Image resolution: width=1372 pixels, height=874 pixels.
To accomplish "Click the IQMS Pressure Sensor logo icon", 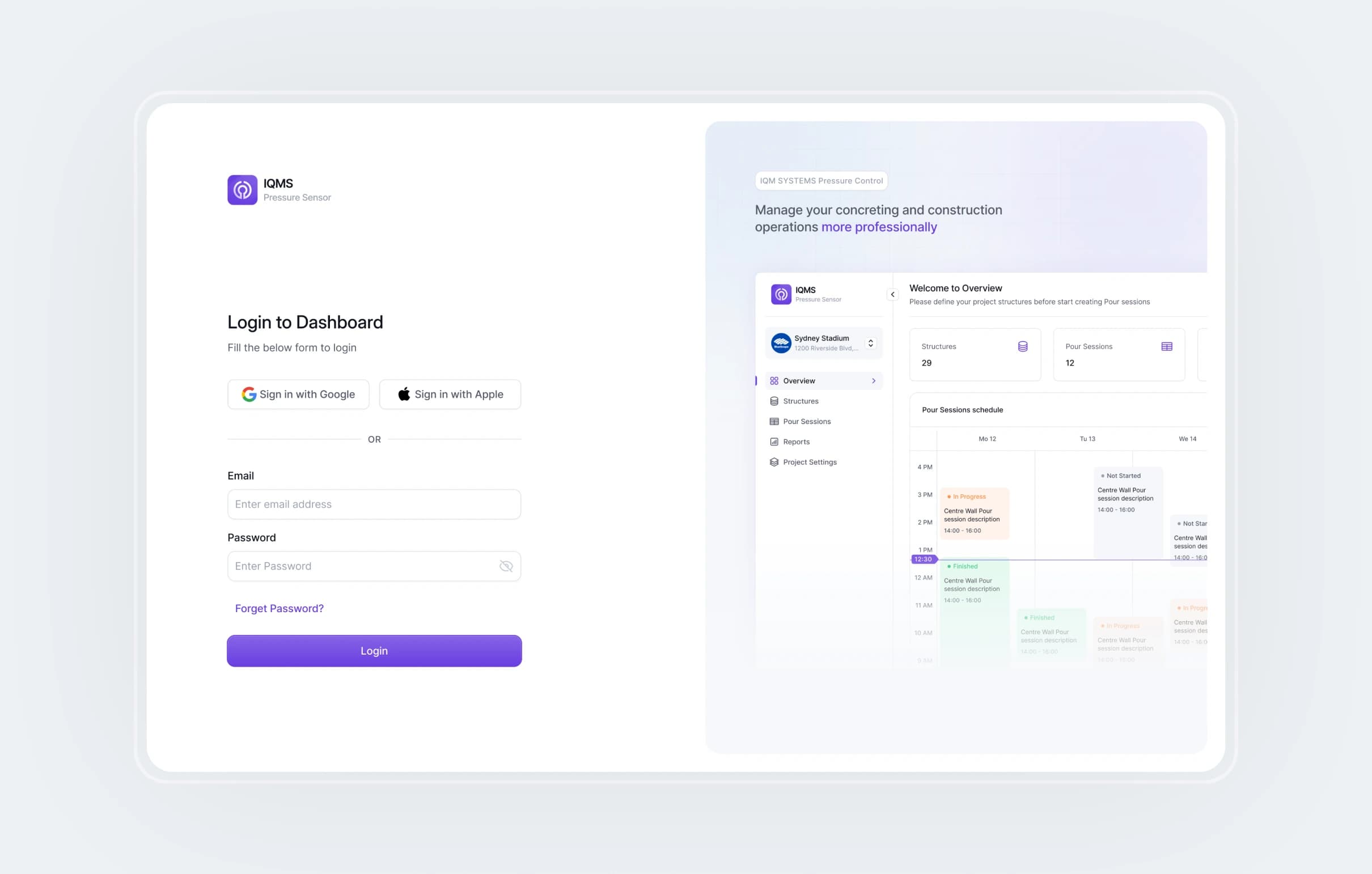I will pos(242,190).
